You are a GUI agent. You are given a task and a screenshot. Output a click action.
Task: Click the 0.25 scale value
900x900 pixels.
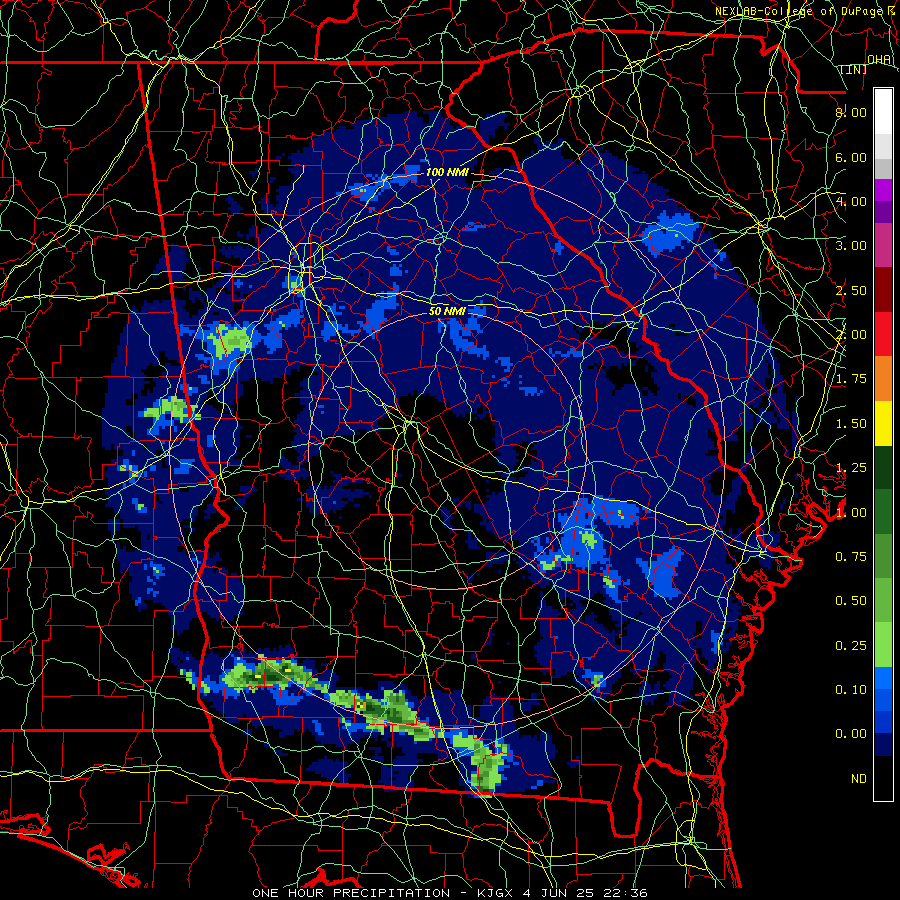[x=851, y=646]
